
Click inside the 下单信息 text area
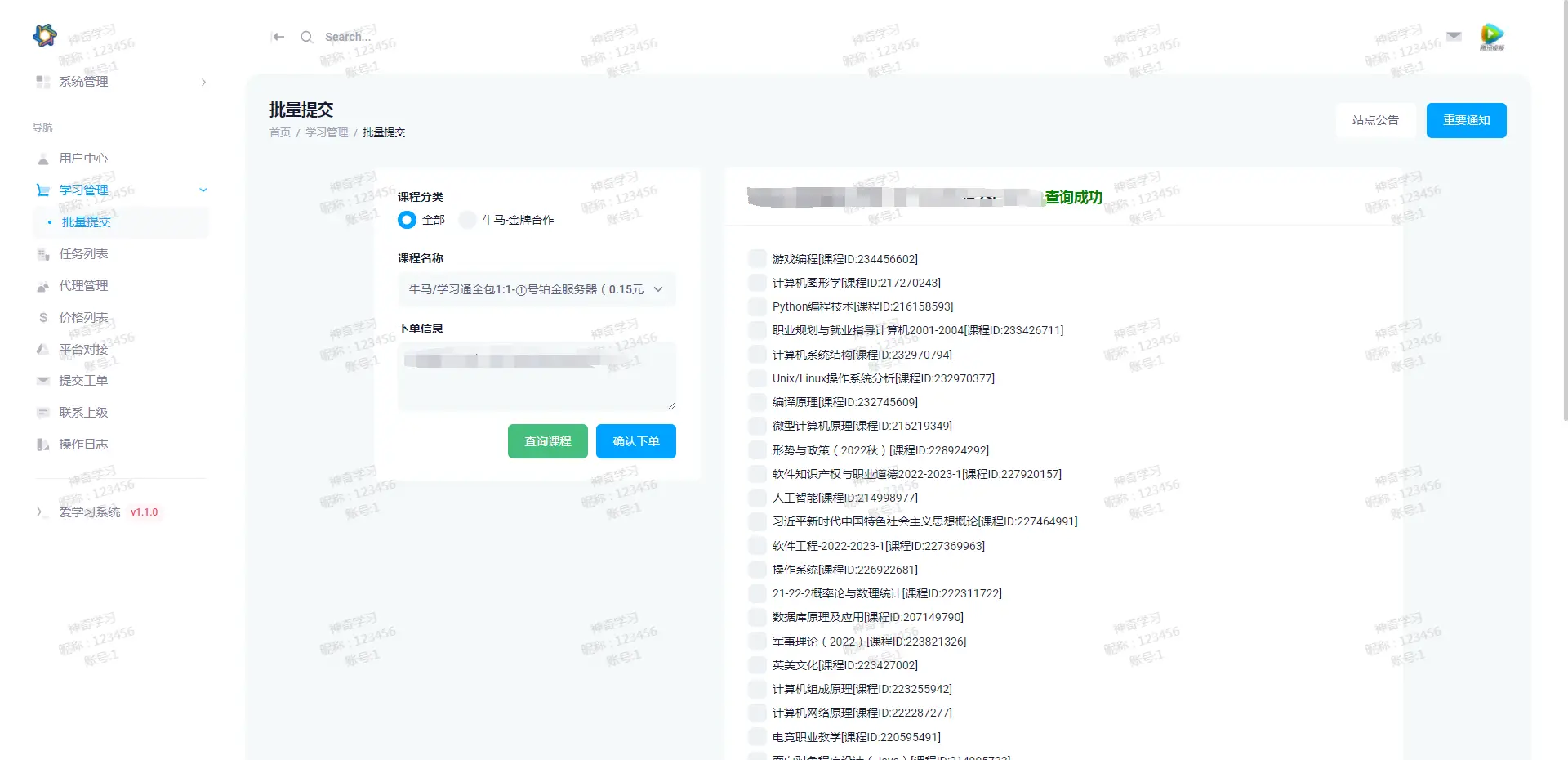tap(536, 376)
